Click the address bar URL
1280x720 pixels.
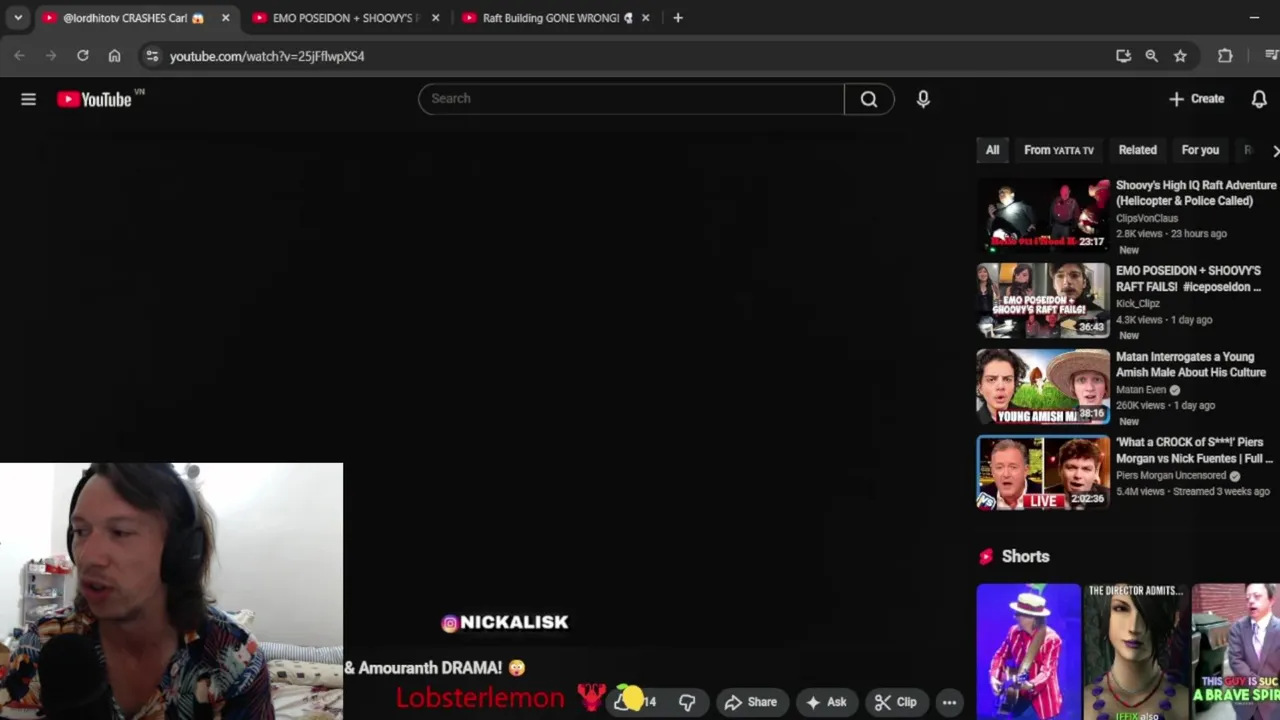coord(267,56)
